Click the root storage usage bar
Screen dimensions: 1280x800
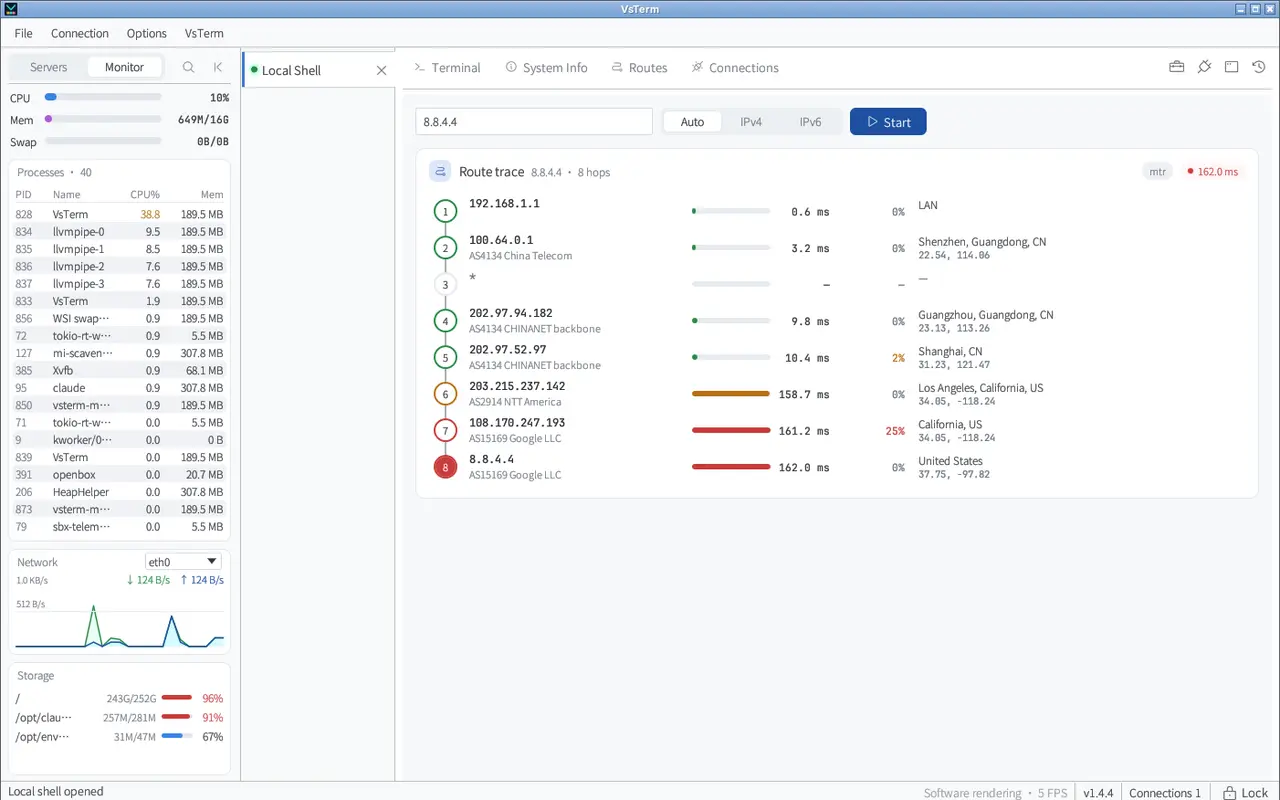pyautogui.click(x=177, y=698)
